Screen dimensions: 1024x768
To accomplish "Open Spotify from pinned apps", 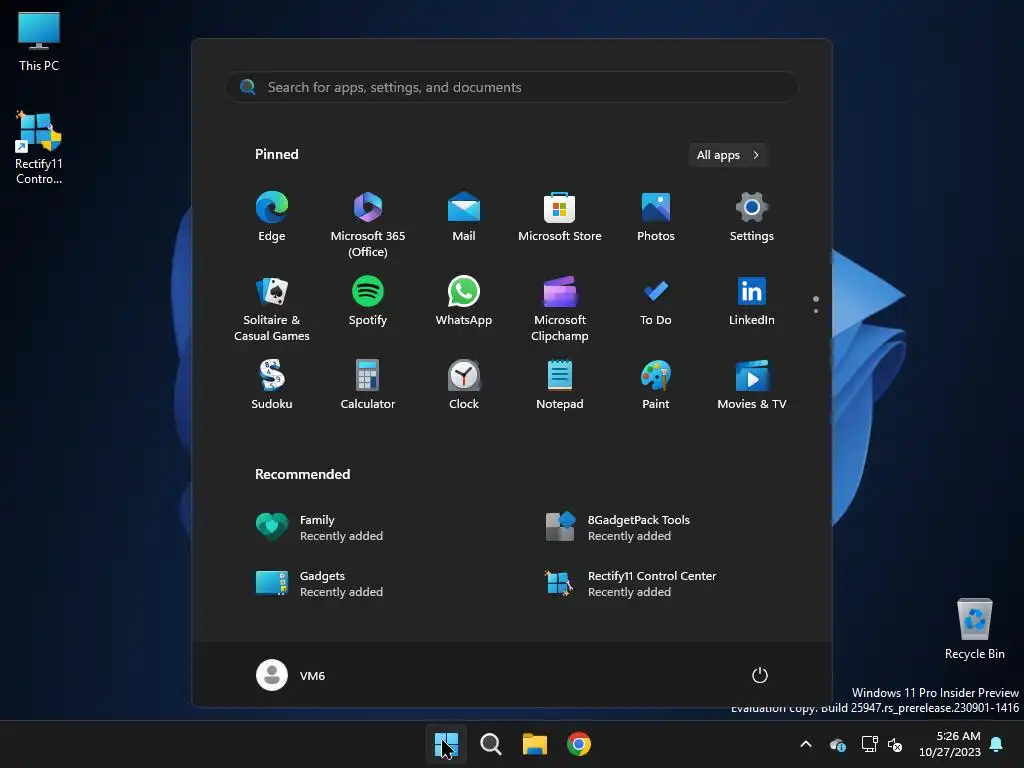I will point(368,301).
